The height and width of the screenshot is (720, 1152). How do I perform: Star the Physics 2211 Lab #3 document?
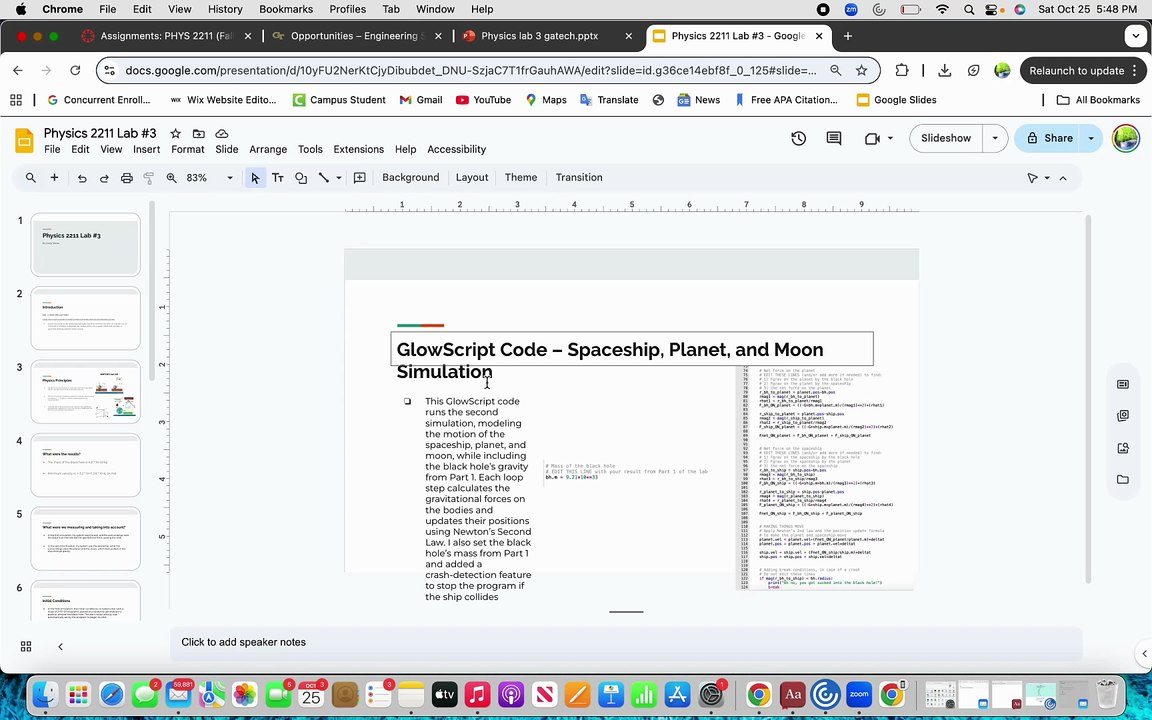(x=176, y=134)
